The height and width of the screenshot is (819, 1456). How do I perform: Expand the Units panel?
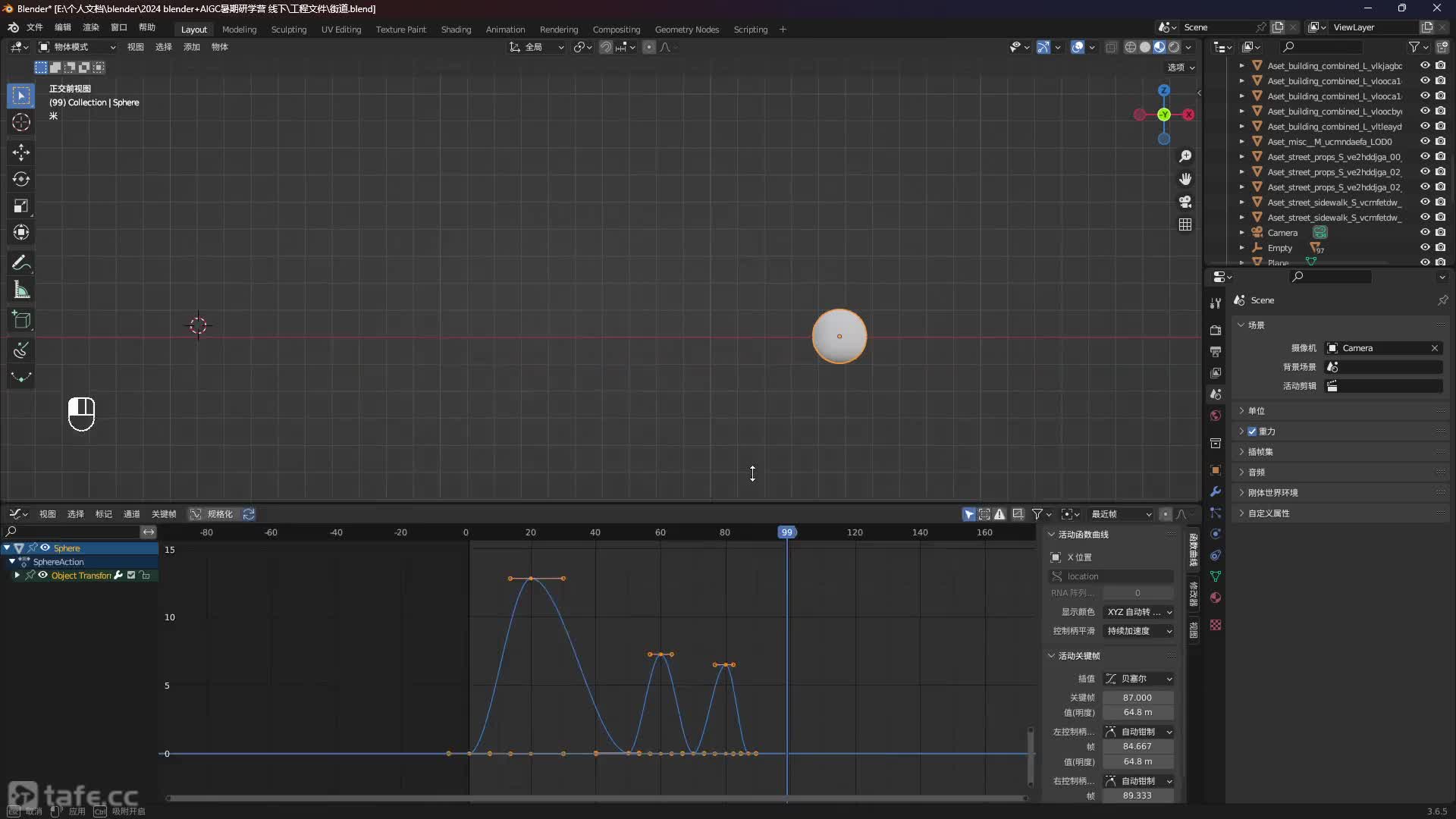[x=1257, y=411]
